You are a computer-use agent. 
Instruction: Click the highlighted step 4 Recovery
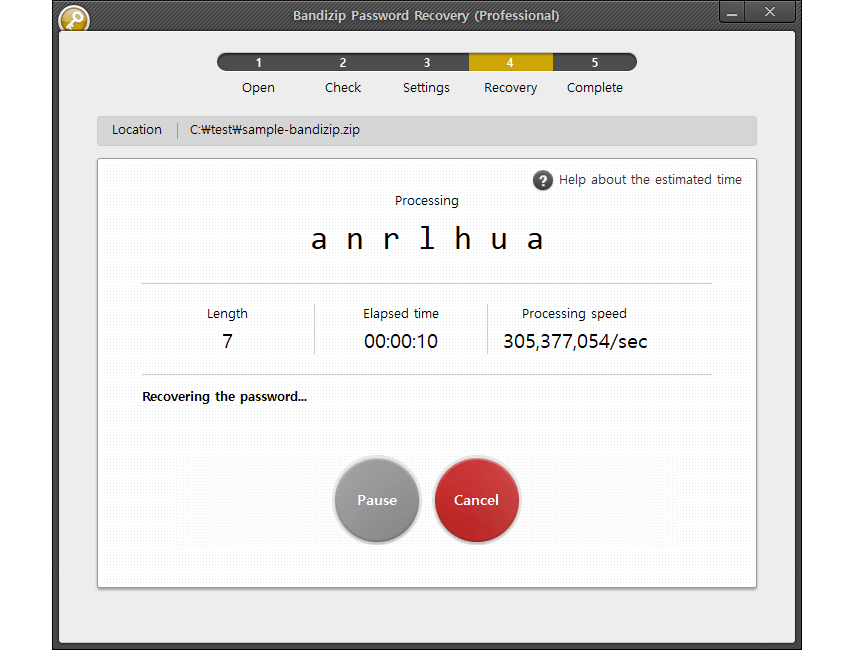510,63
